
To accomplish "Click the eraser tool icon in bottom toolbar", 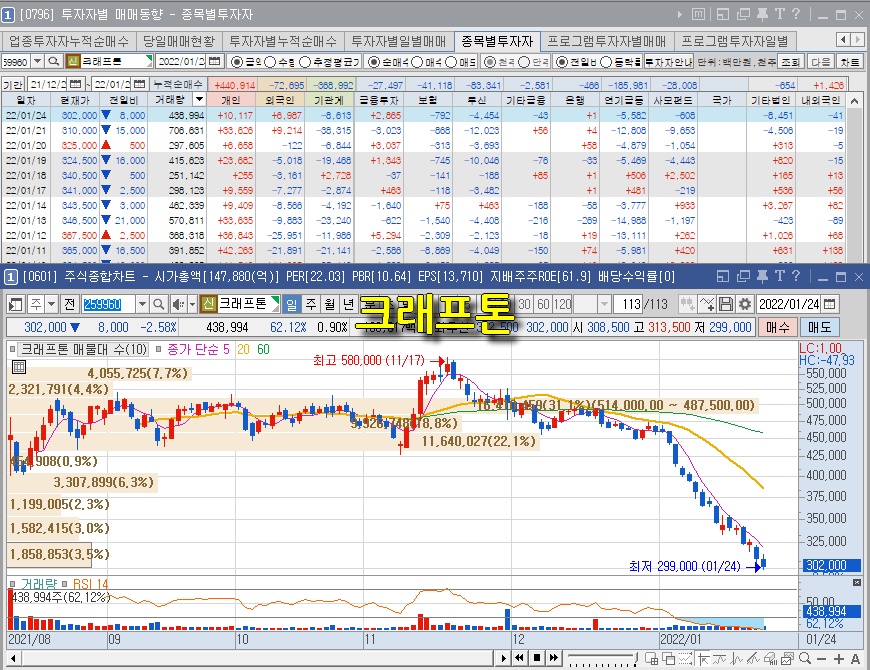I will (770, 658).
